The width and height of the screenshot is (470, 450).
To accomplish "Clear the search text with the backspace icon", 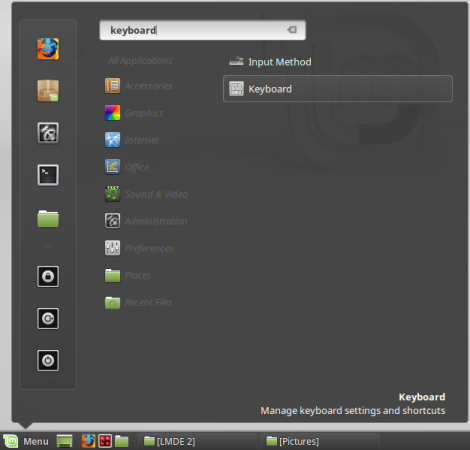I will pos(292,30).
